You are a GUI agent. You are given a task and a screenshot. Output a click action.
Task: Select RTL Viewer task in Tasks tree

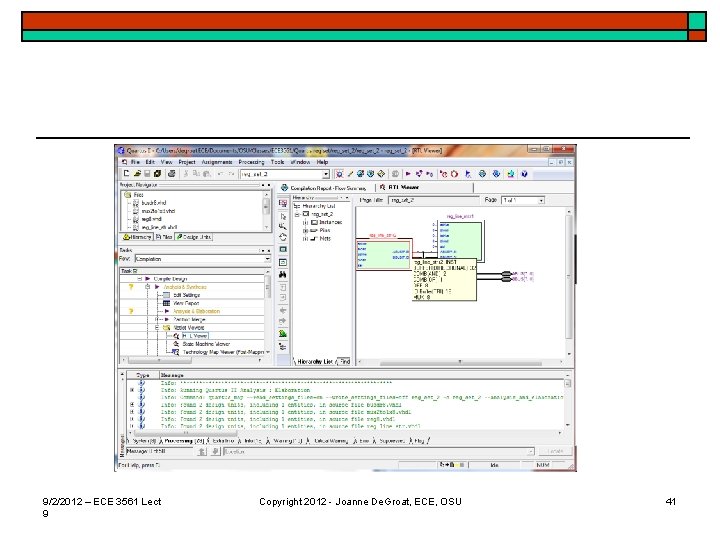(x=195, y=336)
